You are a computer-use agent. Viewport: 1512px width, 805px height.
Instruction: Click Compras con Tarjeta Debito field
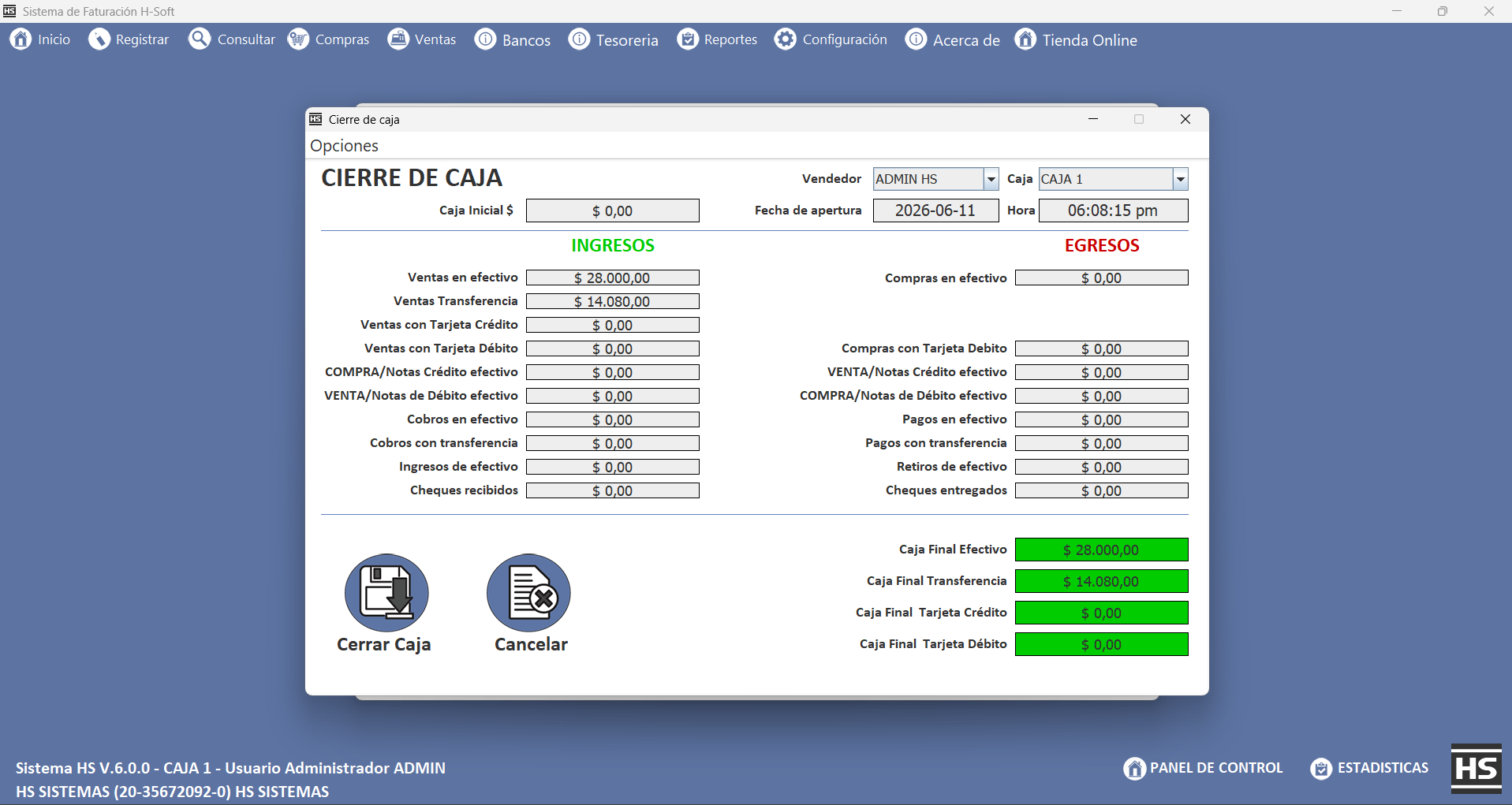[1102, 348]
